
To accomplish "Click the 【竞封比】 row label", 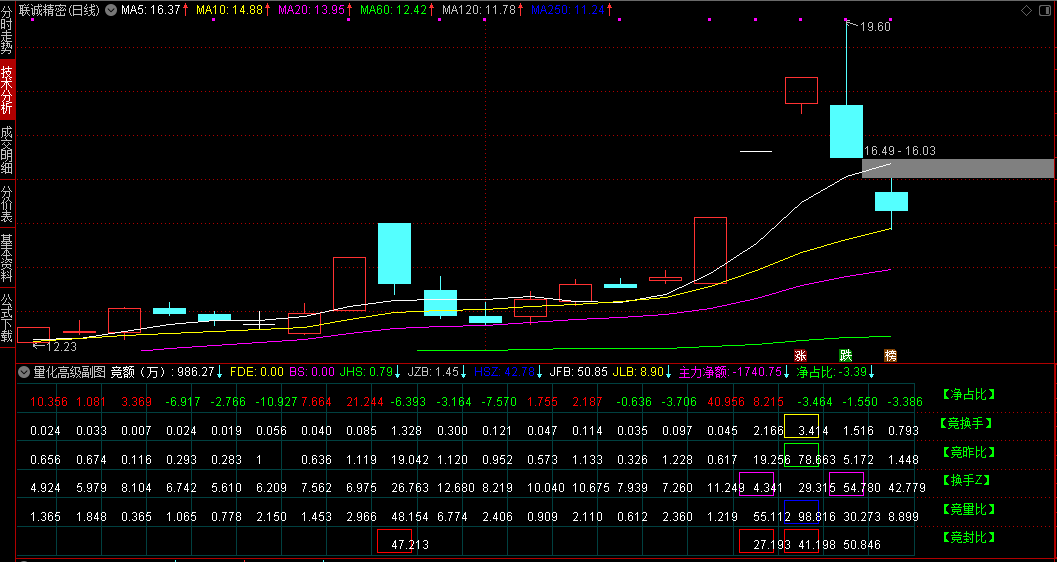I will [969, 538].
